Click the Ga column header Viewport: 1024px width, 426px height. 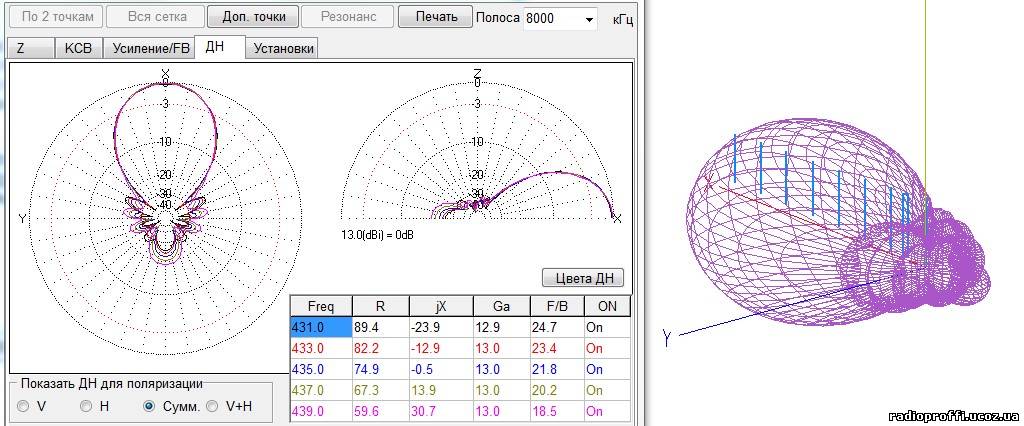pyautogui.click(x=502, y=306)
